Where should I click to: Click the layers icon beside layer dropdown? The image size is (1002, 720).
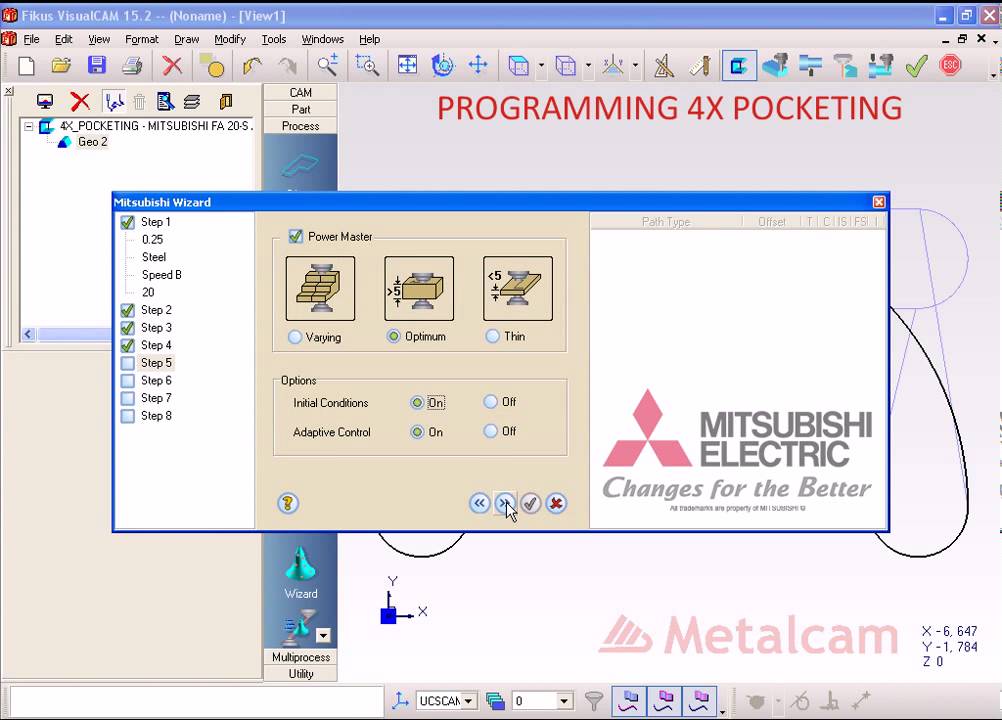click(x=495, y=701)
